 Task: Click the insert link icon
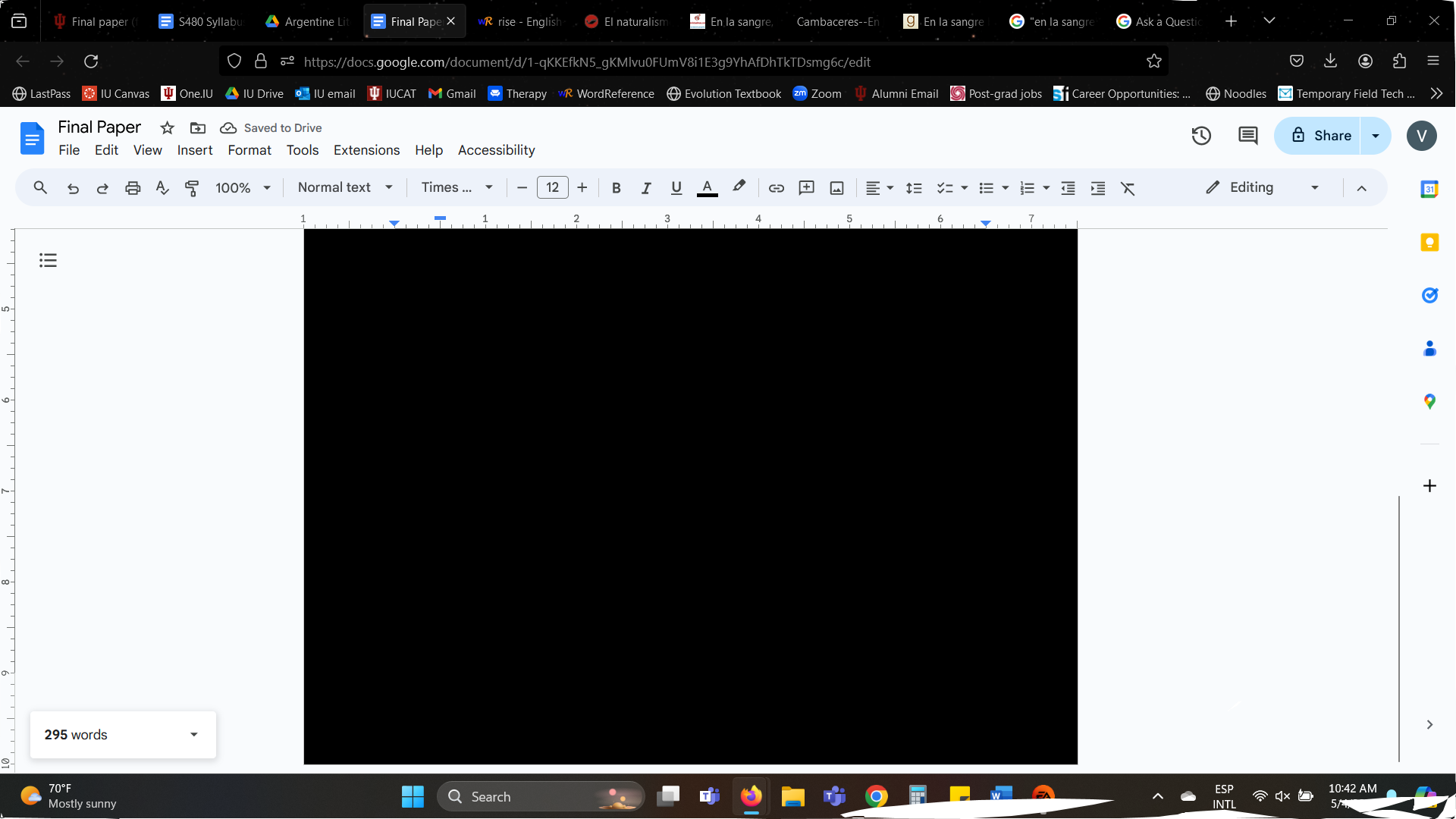tap(776, 188)
